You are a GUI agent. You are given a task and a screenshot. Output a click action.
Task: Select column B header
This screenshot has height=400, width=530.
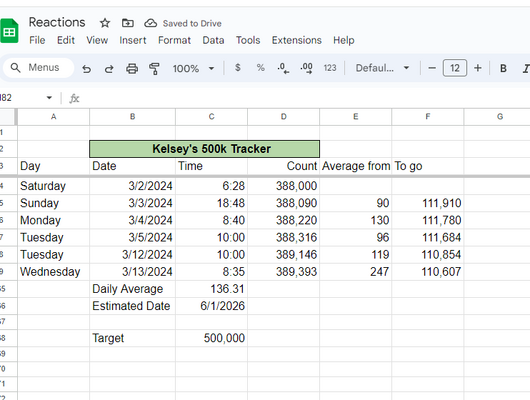coord(132,117)
